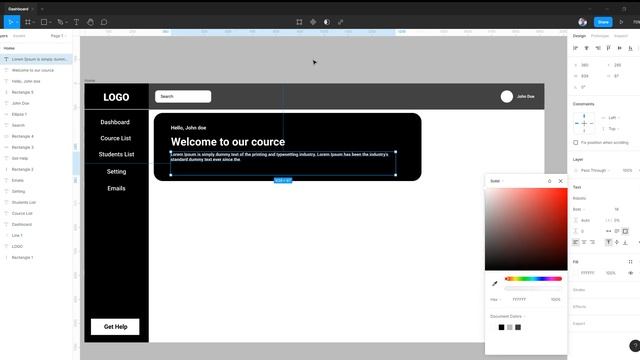Click the text align center icon
Screen dimensions: 640x360
coord(584,242)
